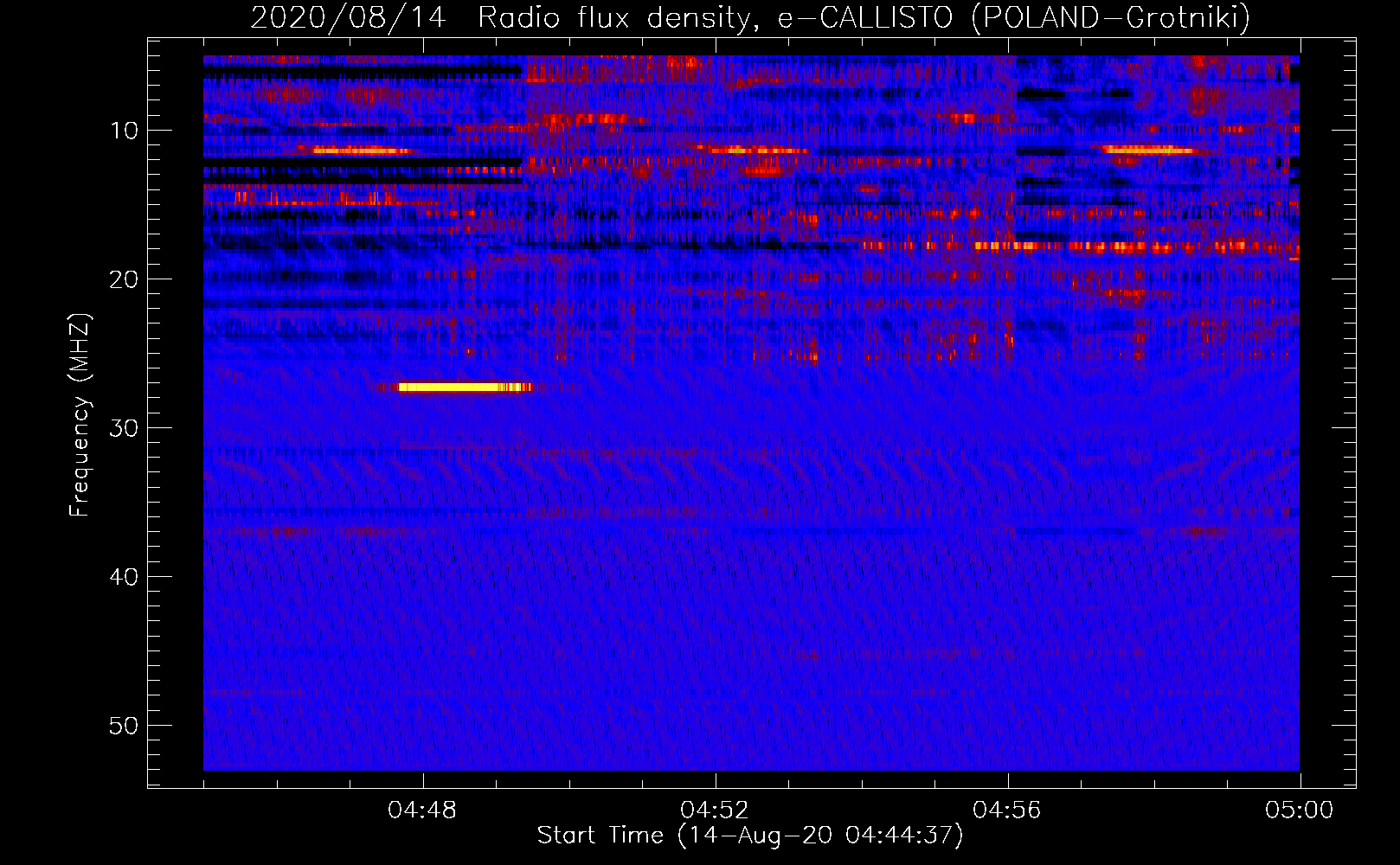Click the 04:56 time tick label
Image resolution: width=1400 pixels, height=865 pixels.
[x=1007, y=811]
